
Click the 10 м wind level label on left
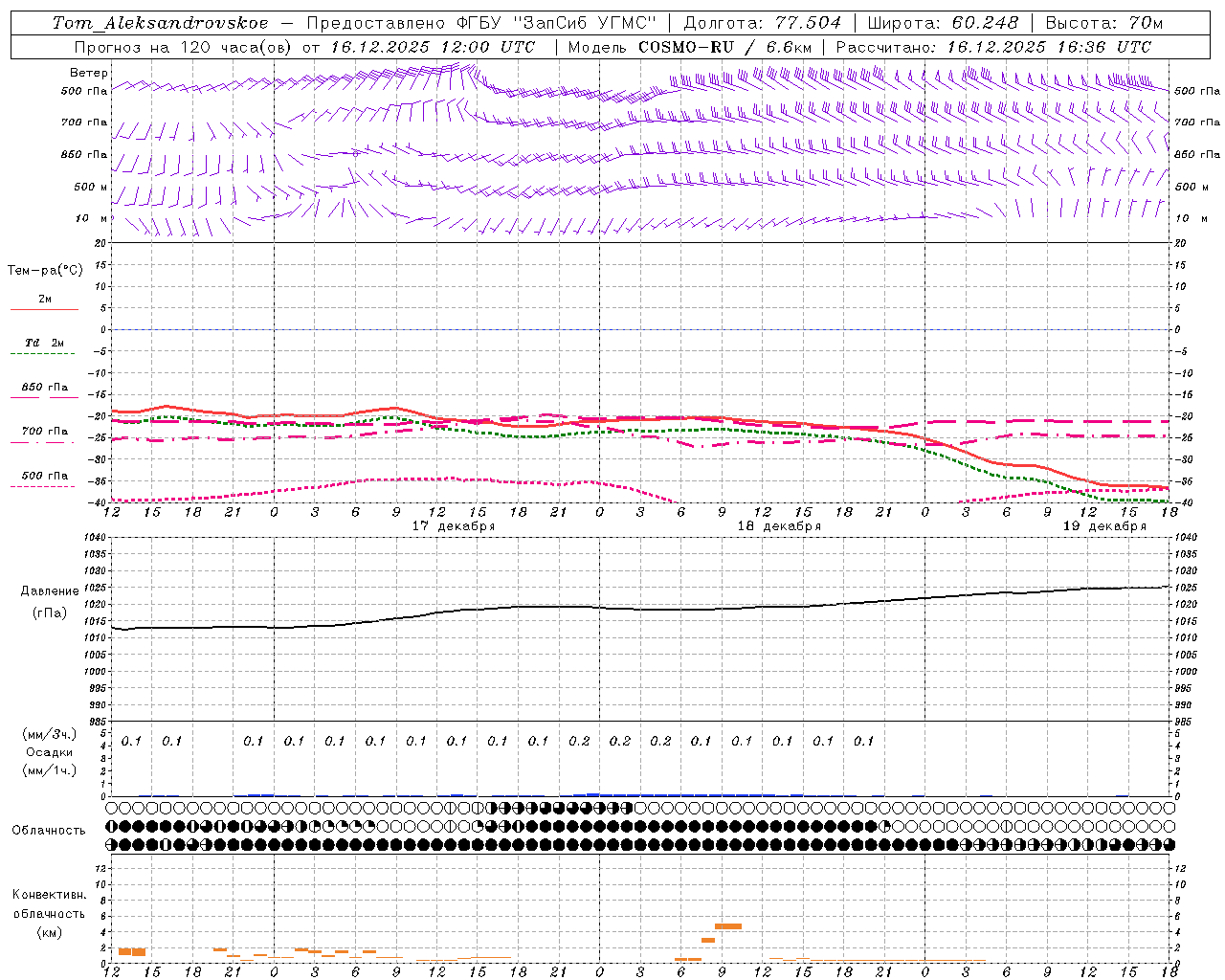point(92,218)
